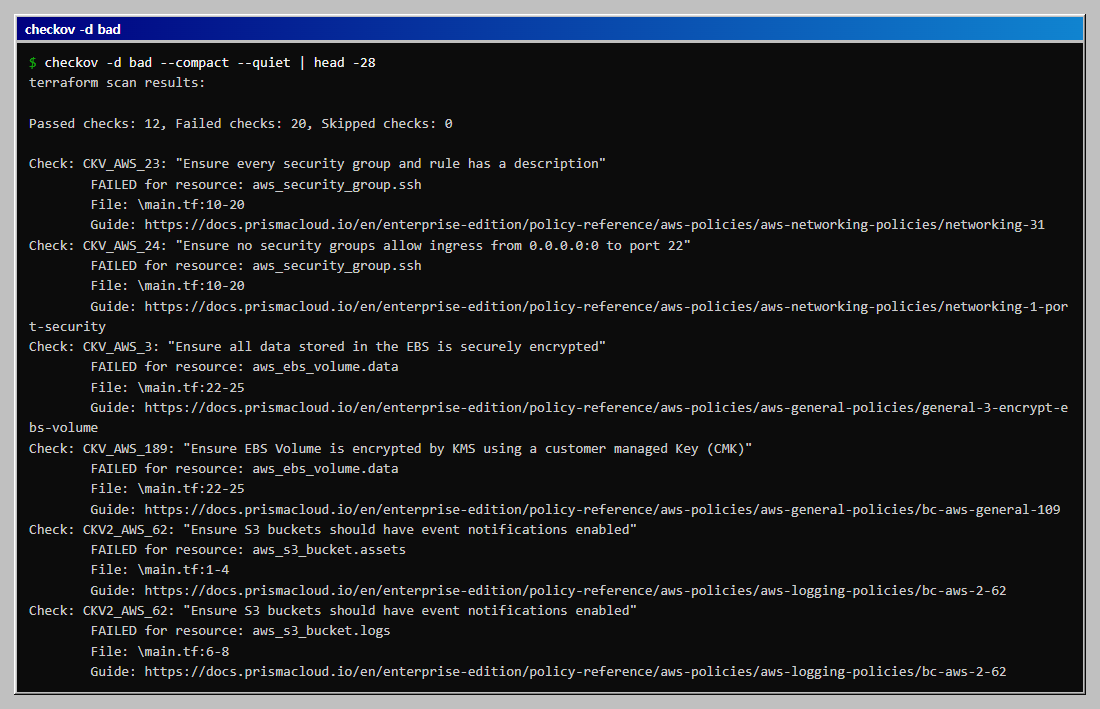This screenshot has height=709, width=1100.
Task: Select the "Passed checks: 12" text
Action: tap(95, 124)
